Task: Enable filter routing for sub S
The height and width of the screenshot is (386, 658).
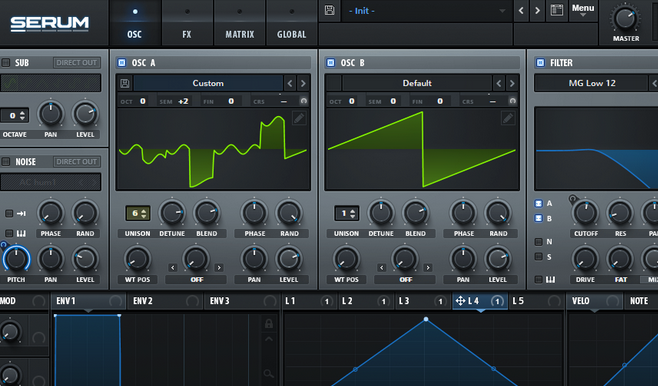Action: tap(538, 257)
